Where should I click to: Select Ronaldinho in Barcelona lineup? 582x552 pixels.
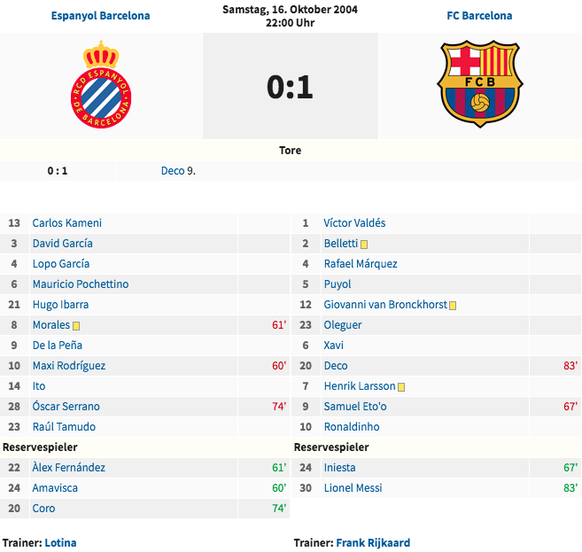[352, 427]
